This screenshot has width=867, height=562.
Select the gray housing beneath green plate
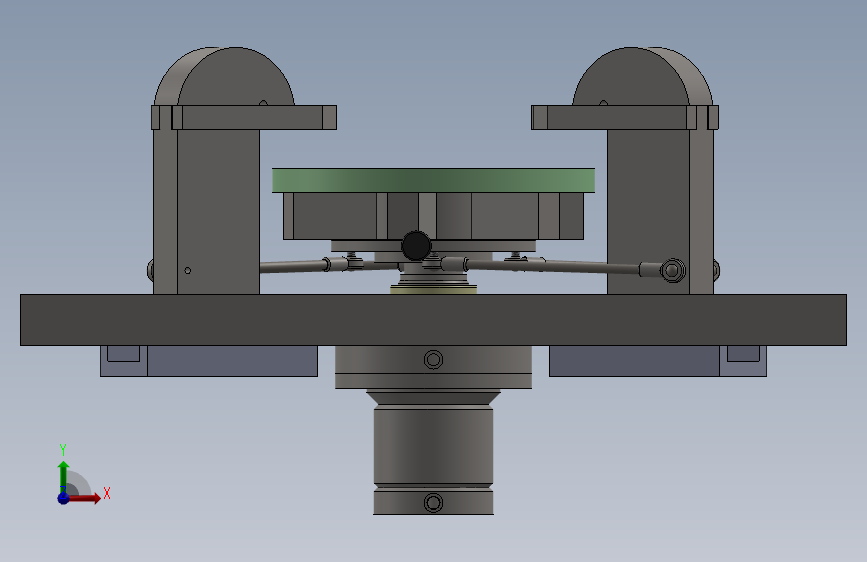pyautogui.click(x=433, y=216)
